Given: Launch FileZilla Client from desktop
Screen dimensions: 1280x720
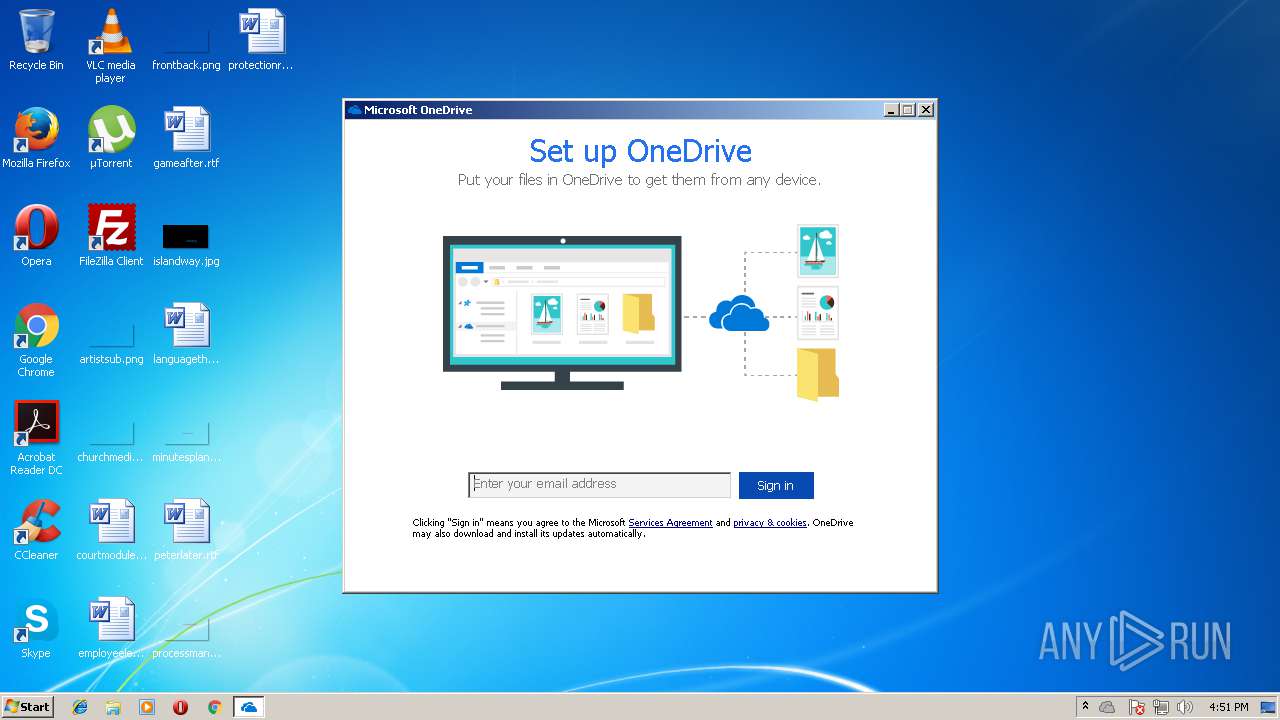Looking at the screenshot, I should click(111, 236).
